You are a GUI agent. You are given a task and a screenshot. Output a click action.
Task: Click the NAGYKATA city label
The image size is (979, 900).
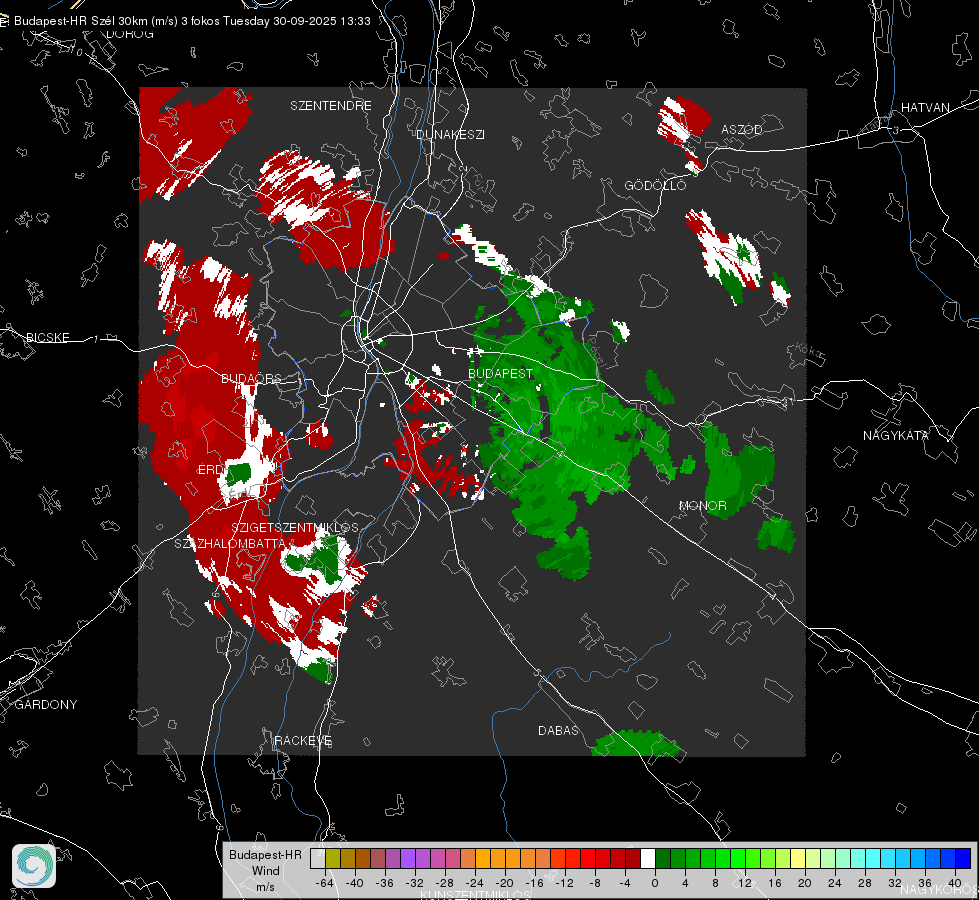pyautogui.click(x=895, y=435)
